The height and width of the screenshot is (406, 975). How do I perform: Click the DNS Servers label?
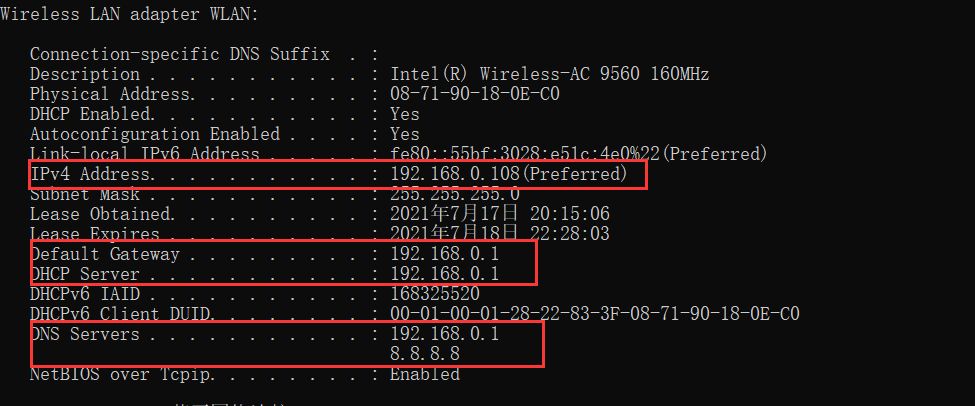coord(84,334)
